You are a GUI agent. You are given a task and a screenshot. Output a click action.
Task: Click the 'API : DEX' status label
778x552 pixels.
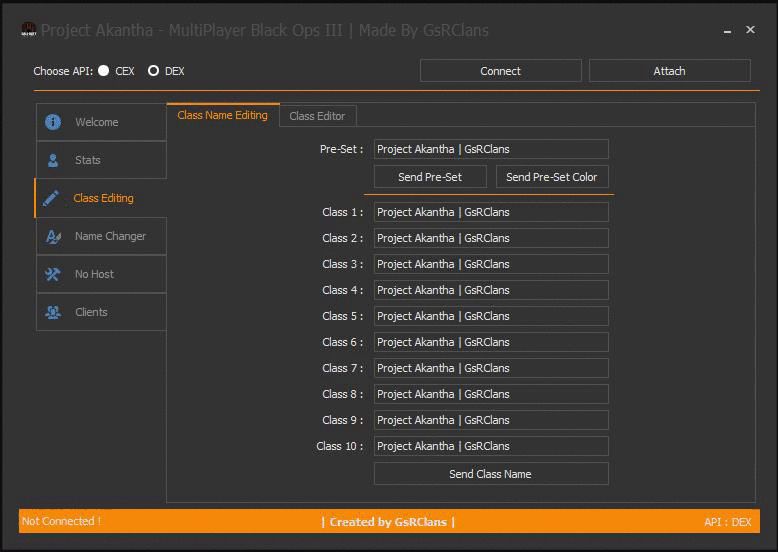pos(727,522)
